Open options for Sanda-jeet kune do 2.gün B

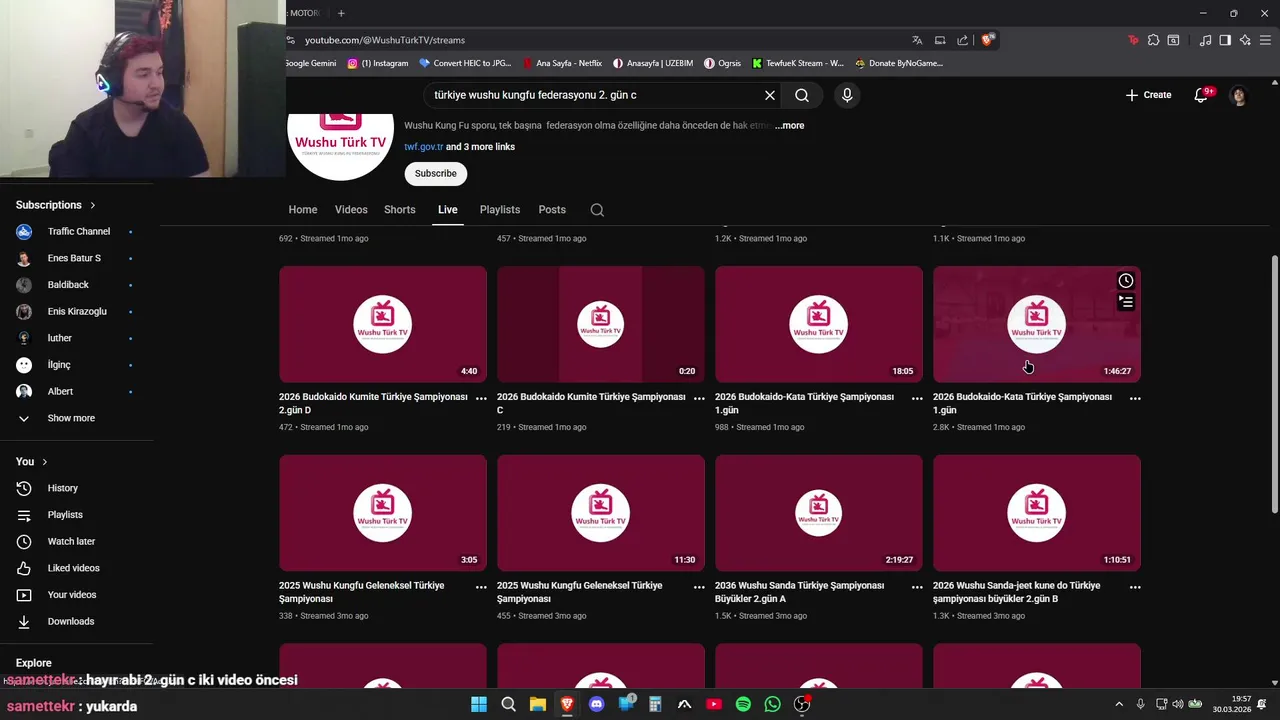click(1135, 587)
